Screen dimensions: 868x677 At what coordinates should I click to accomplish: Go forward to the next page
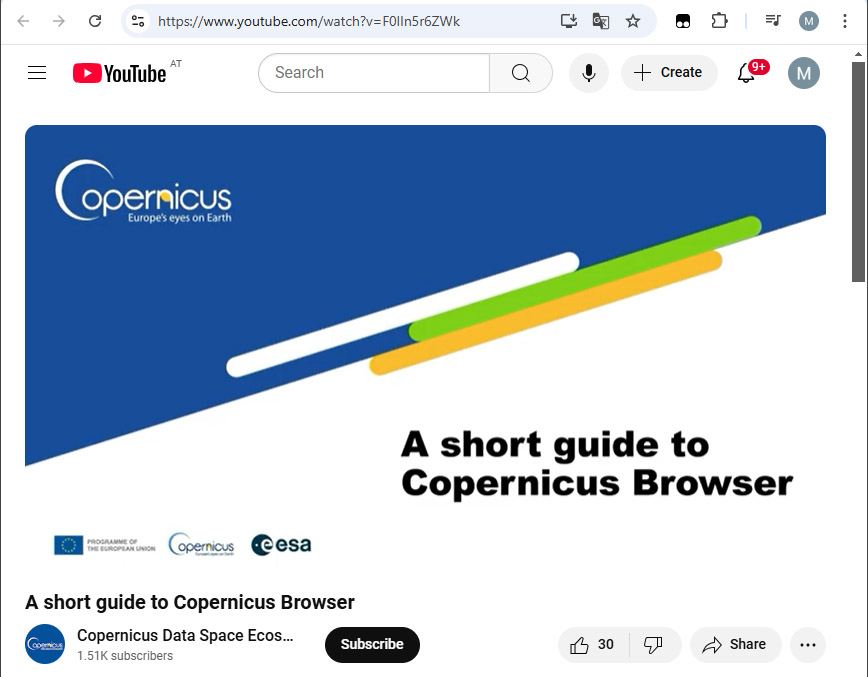coord(59,21)
